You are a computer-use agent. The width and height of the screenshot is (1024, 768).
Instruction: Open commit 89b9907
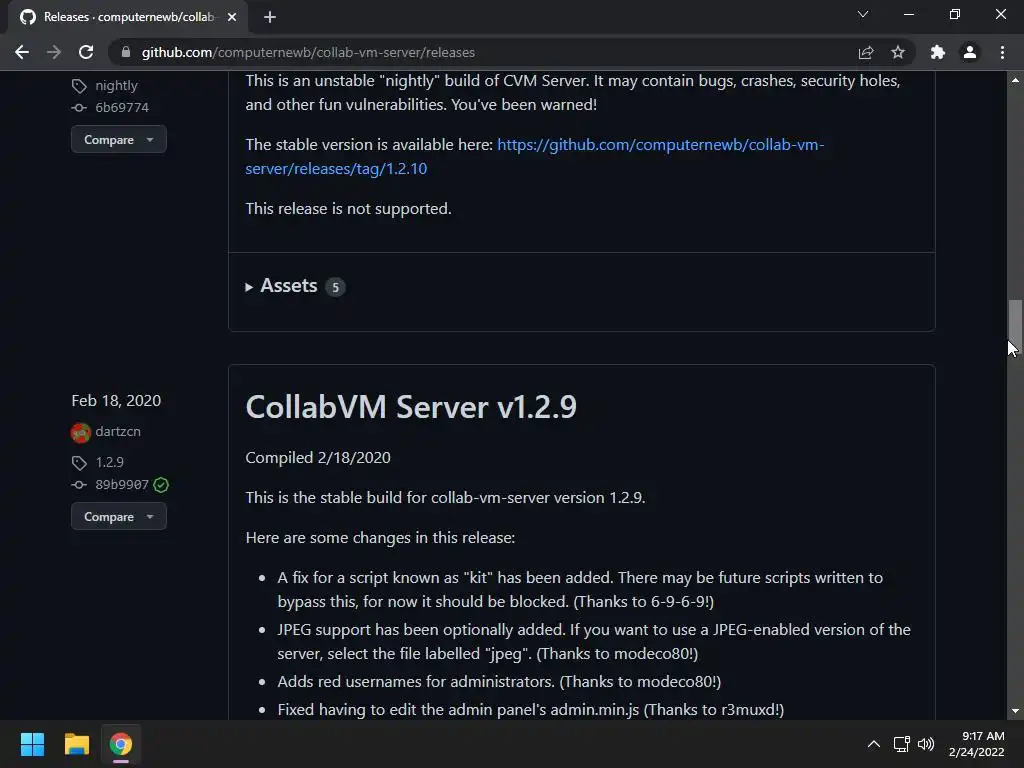(x=122, y=485)
